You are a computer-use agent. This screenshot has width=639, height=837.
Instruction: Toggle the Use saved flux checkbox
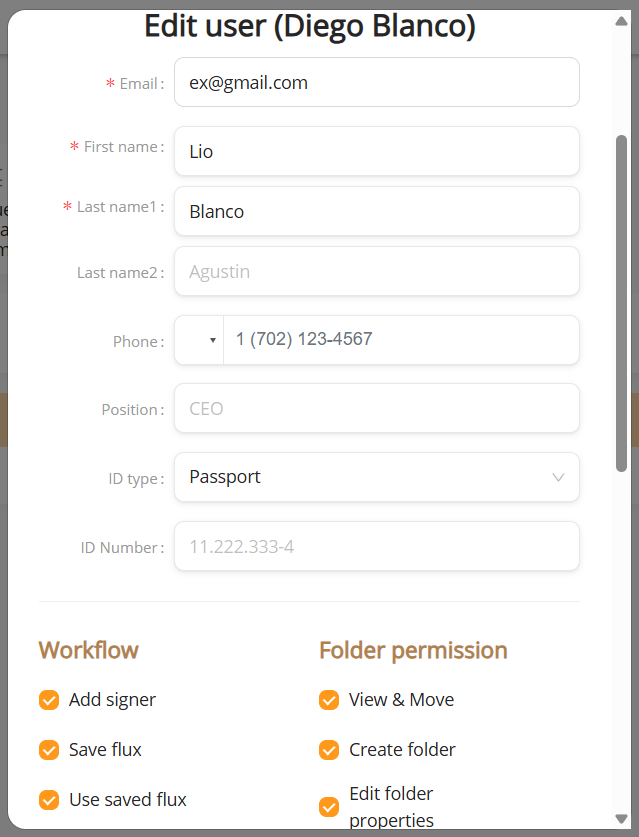(x=49, y=800)
